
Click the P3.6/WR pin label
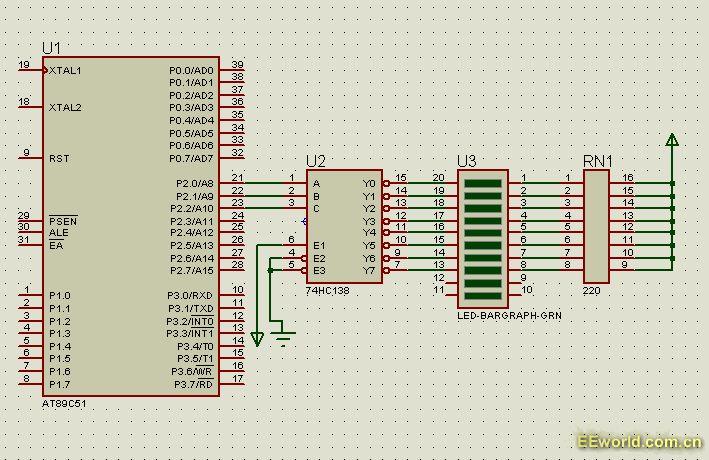(x=192, y=371)
